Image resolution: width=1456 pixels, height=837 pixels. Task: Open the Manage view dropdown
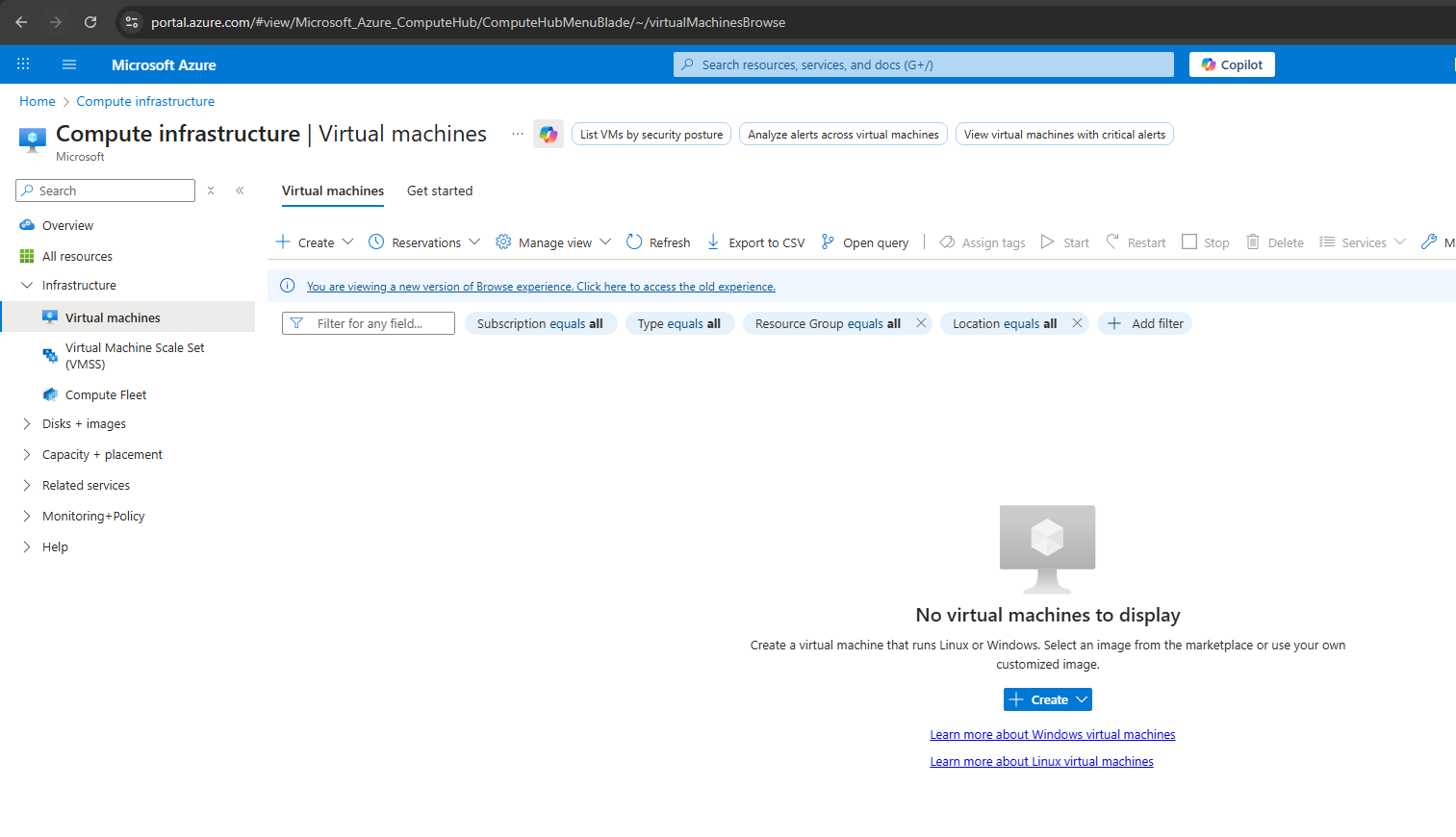[553, 242]
